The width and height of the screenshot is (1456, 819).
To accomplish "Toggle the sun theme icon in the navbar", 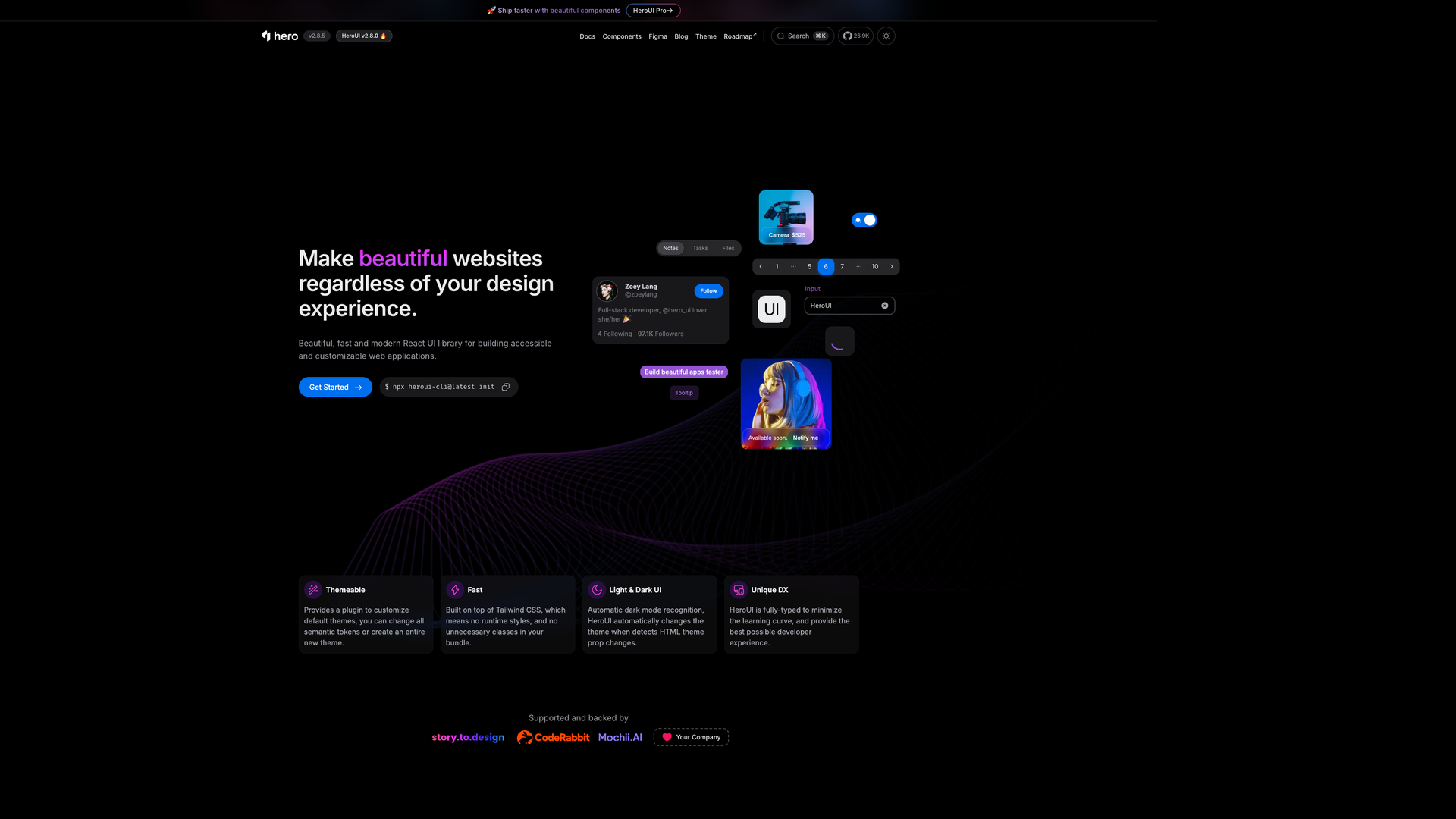I will click(886, 36).
